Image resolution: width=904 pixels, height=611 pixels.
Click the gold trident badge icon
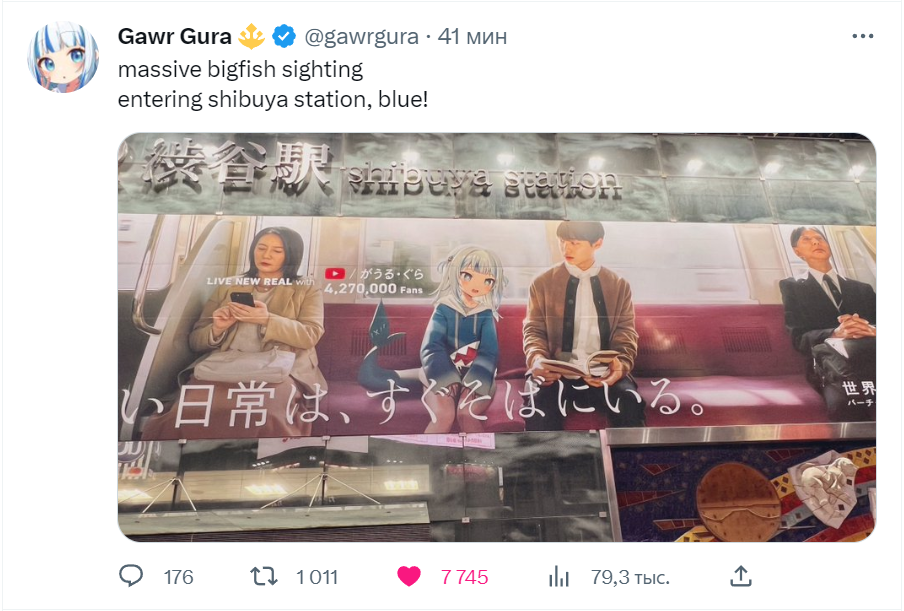(x=251, y=36)
